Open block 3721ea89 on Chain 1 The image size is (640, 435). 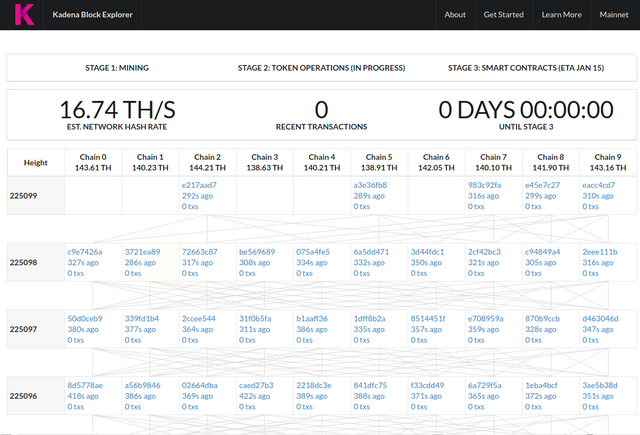click(x=142, y=252)
